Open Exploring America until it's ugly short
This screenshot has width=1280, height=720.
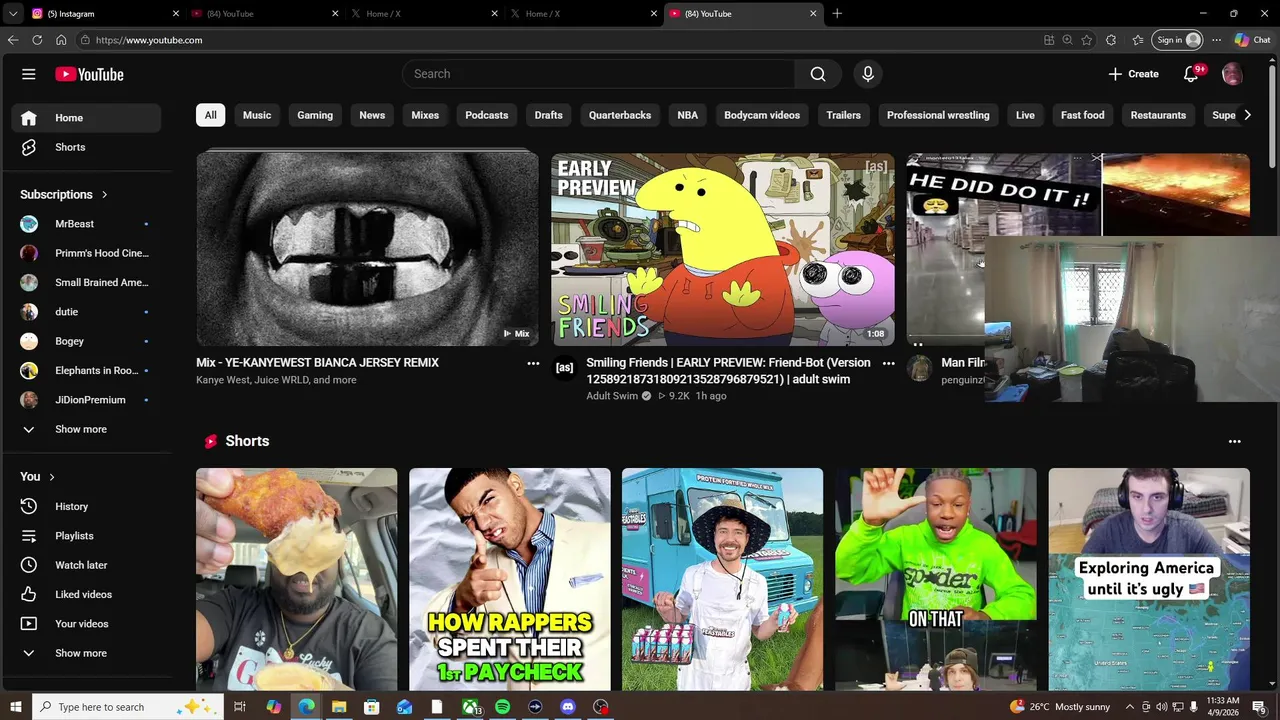[x=1149, y=580]
